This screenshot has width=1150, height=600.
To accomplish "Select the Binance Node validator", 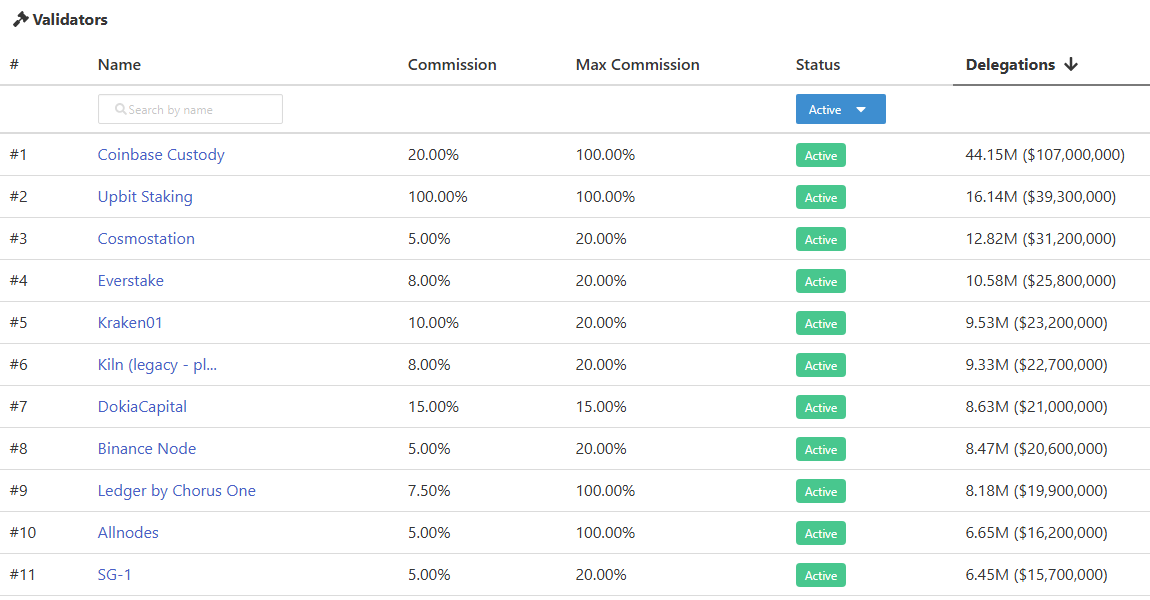I will (x=147, y=449).
